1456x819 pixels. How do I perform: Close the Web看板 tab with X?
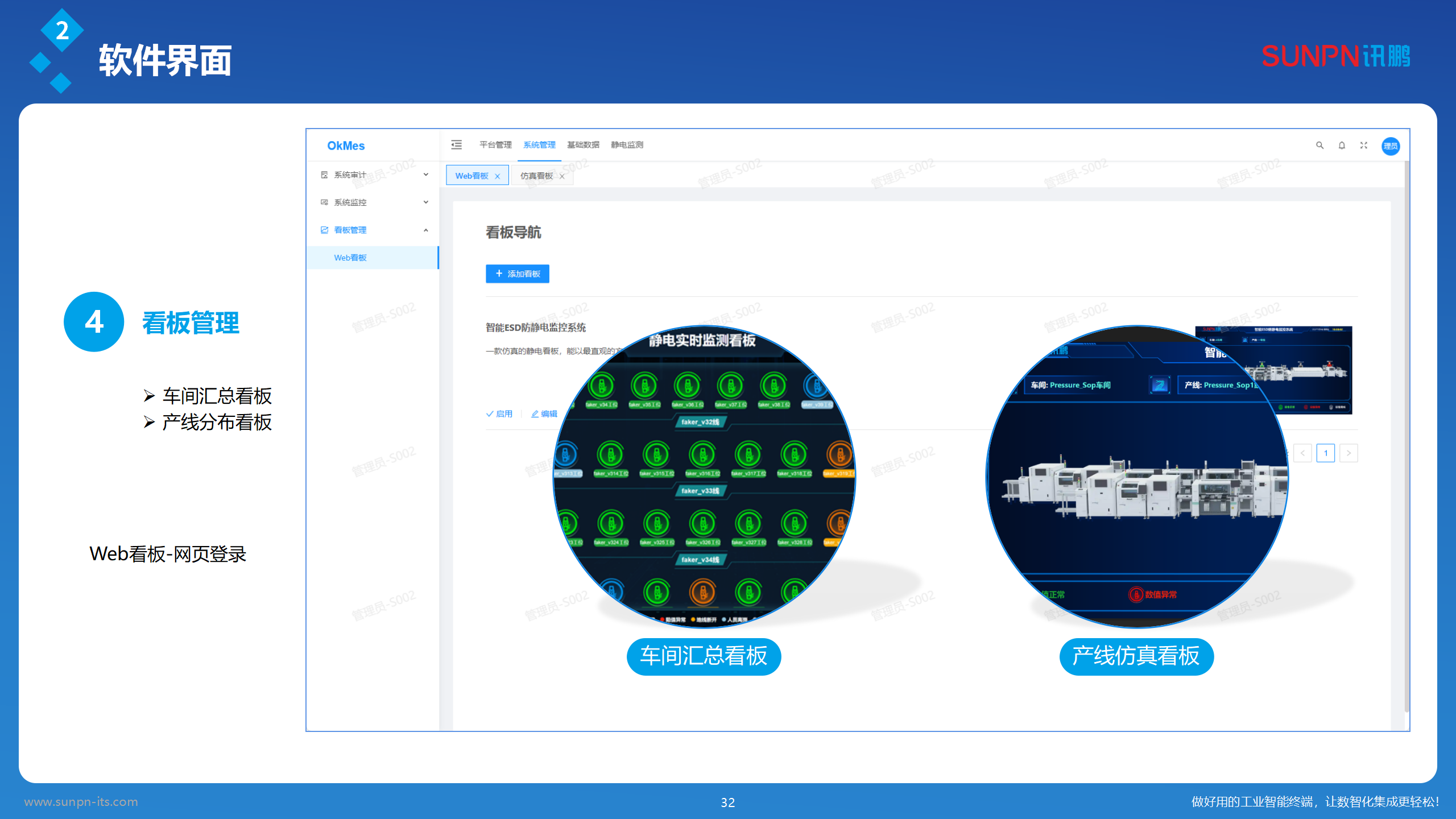498,176
